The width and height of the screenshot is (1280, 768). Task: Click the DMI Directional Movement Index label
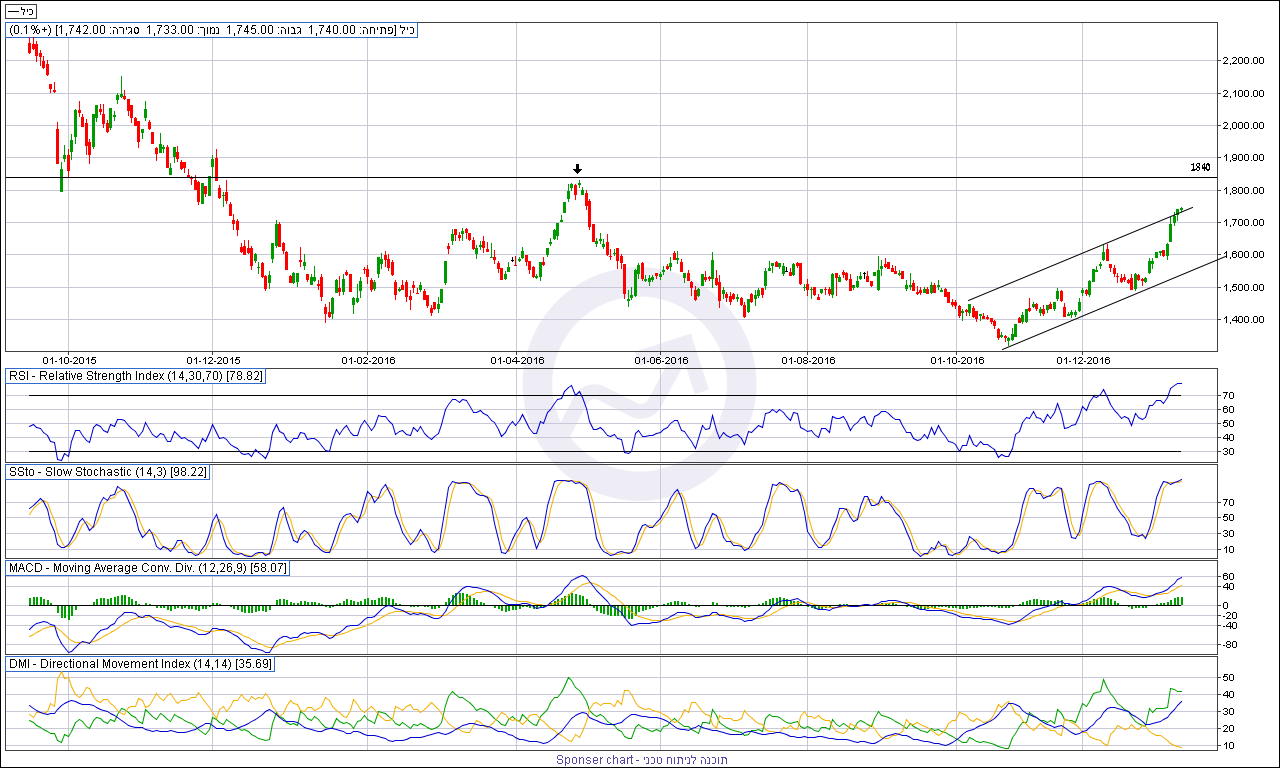click(140, 663)
